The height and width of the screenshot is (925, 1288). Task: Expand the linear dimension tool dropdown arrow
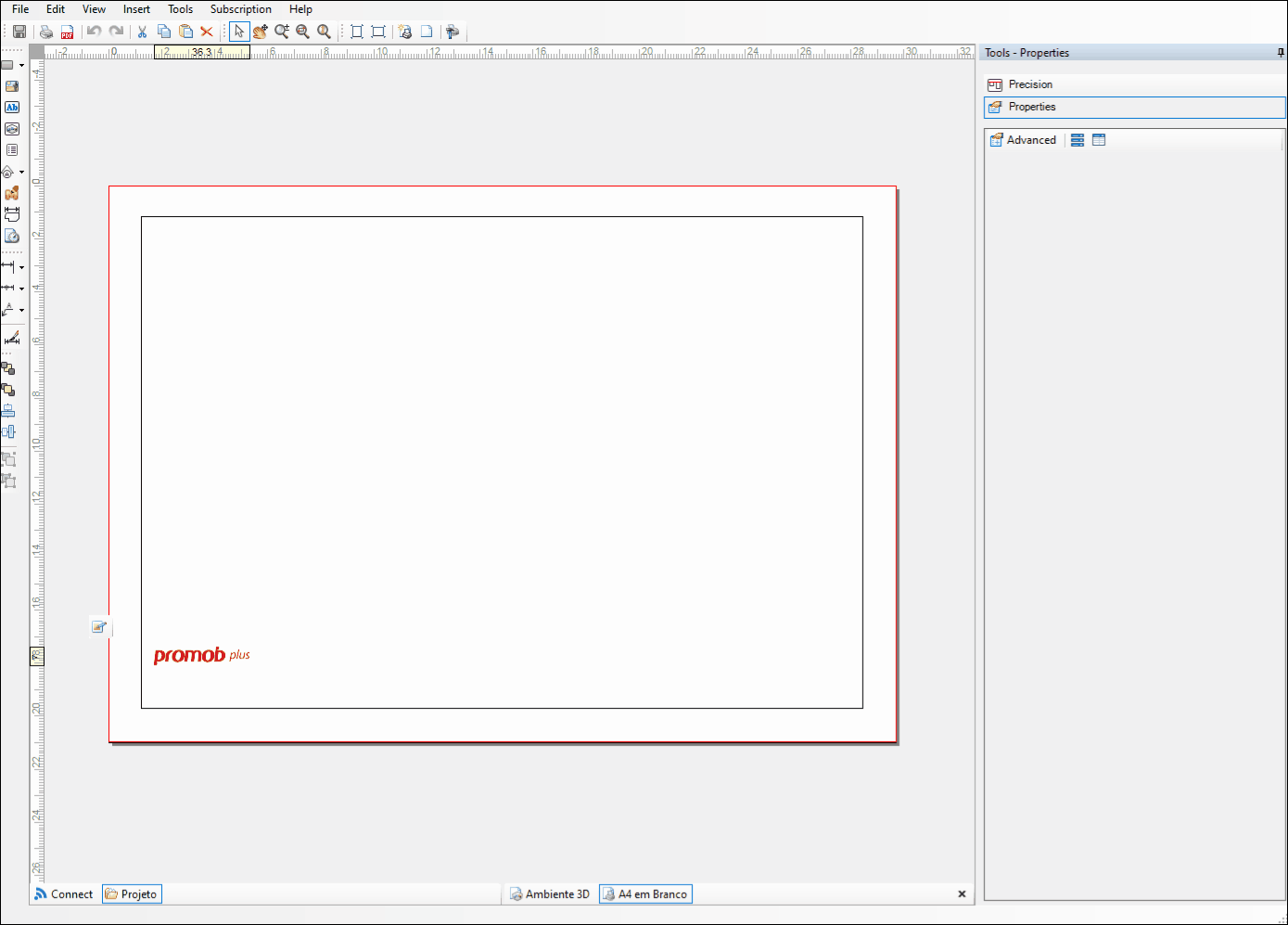tap(21, 267)
